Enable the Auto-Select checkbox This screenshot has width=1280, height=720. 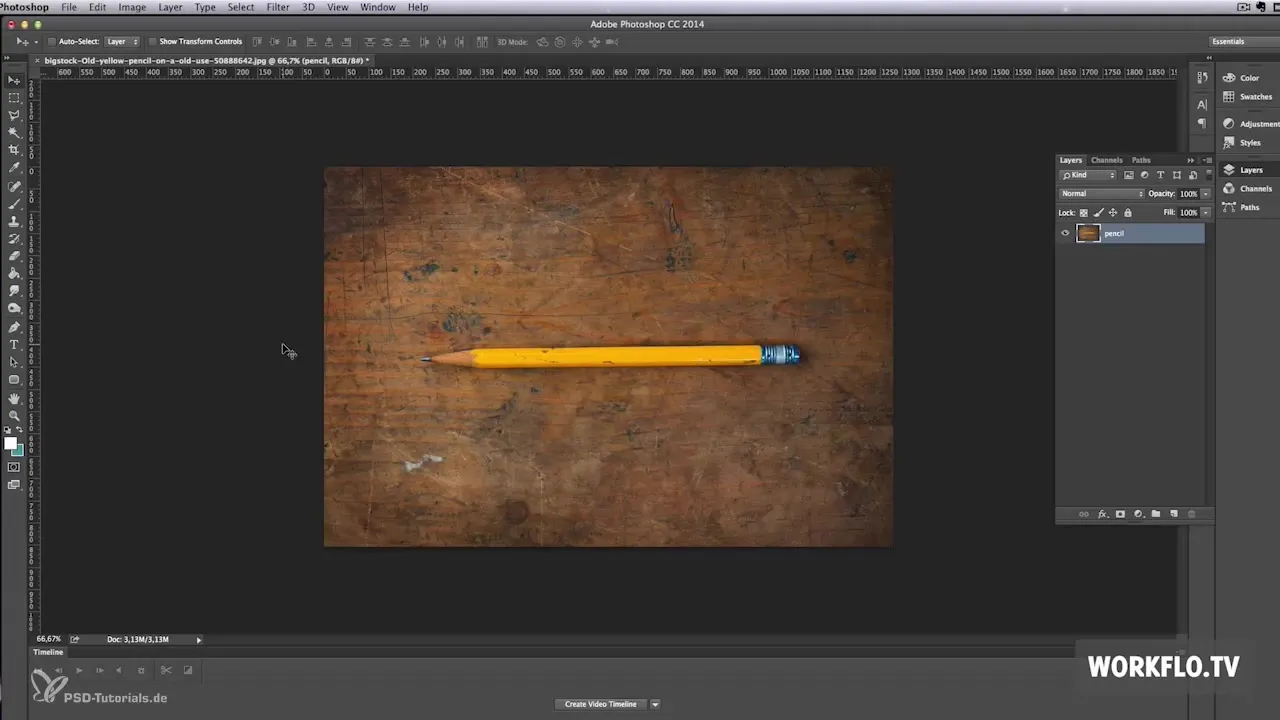pyautogui.click(x=51, y=42)
